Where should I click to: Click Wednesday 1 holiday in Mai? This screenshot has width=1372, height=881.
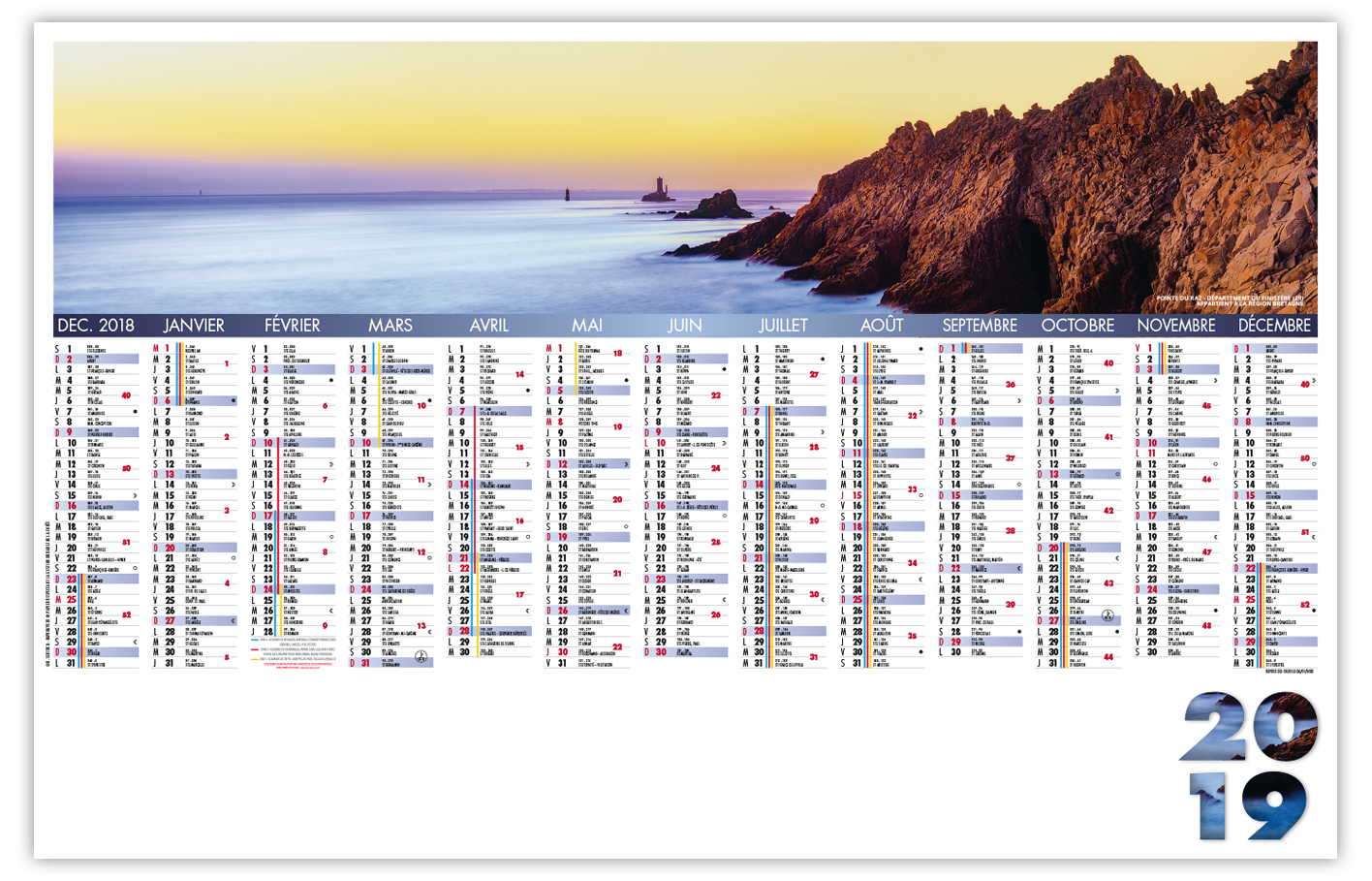587,349
